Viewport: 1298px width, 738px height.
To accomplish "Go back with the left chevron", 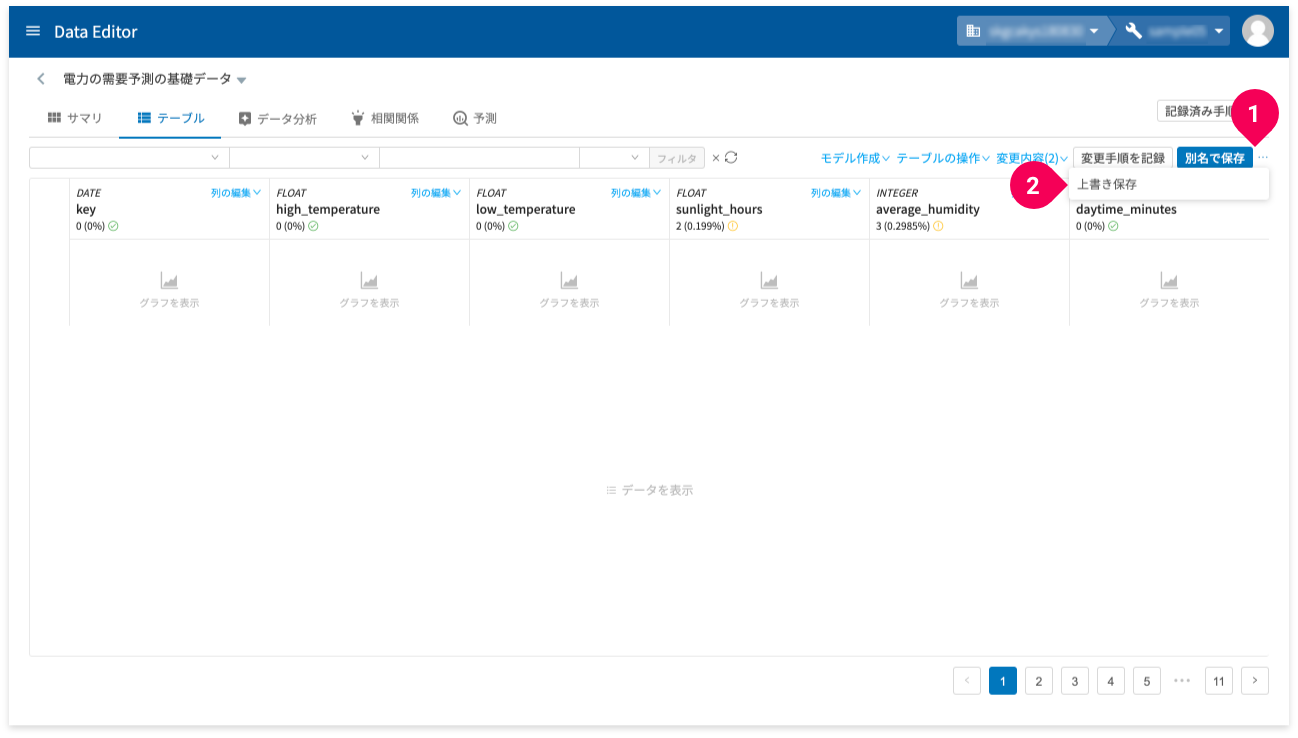I will click(41, 78).
